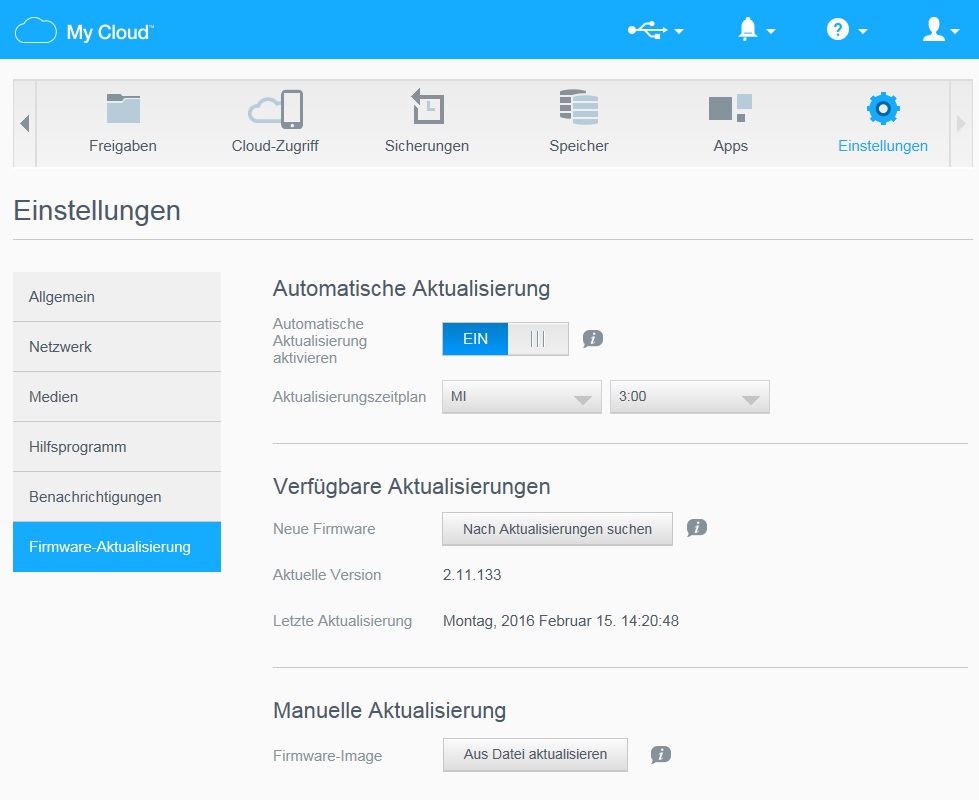Image resolution: width=979 pixels, height=800 pixels.
Task: Switch to the Benachrichtigungen tab
Action: (117, 497)
